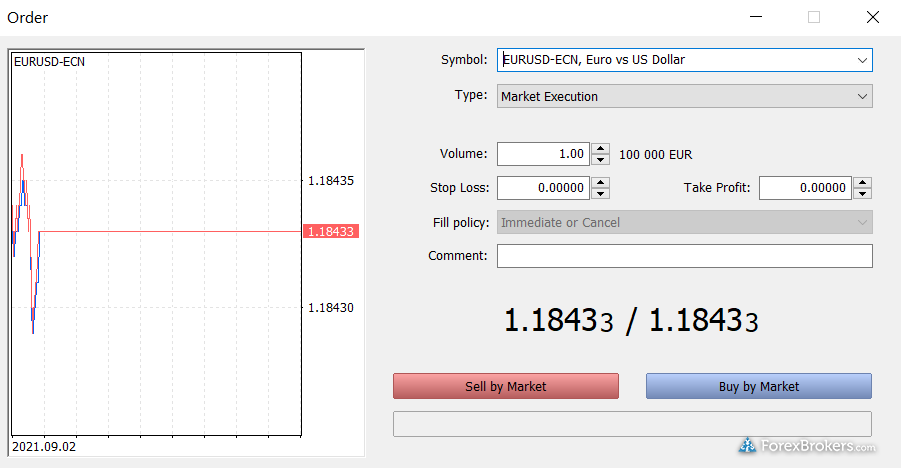
Task: Lower Stop Loss using down arrow
Action: click(x=600, y=193)
